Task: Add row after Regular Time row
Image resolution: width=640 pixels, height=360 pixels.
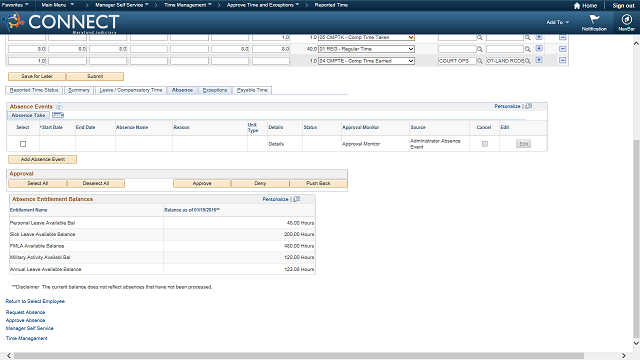Action: click(539, 49)
